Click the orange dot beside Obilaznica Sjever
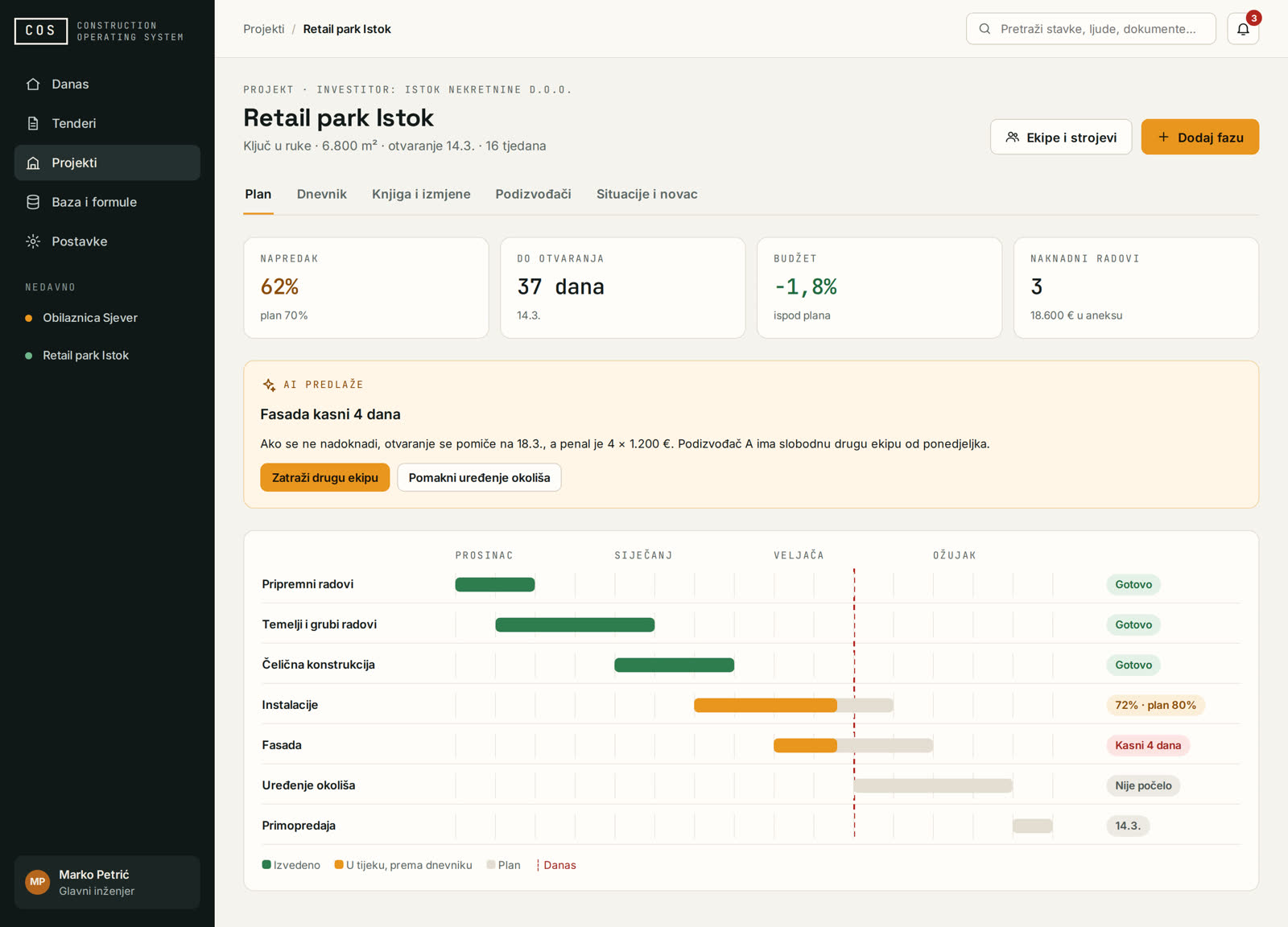Image resolution: width=1288 pixels, height=927 pixels. (29, 318)
